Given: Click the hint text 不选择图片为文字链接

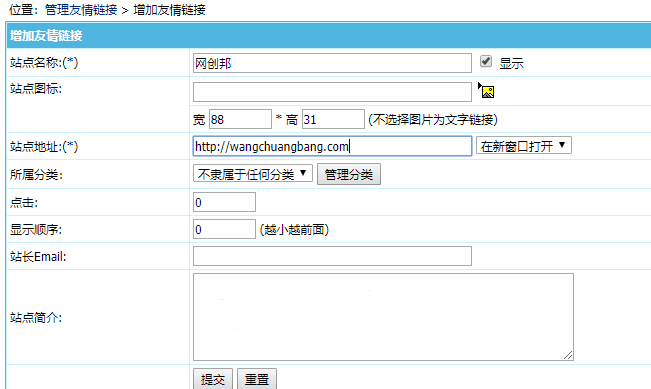Looking at the screenshot, I should click(433, 120).
